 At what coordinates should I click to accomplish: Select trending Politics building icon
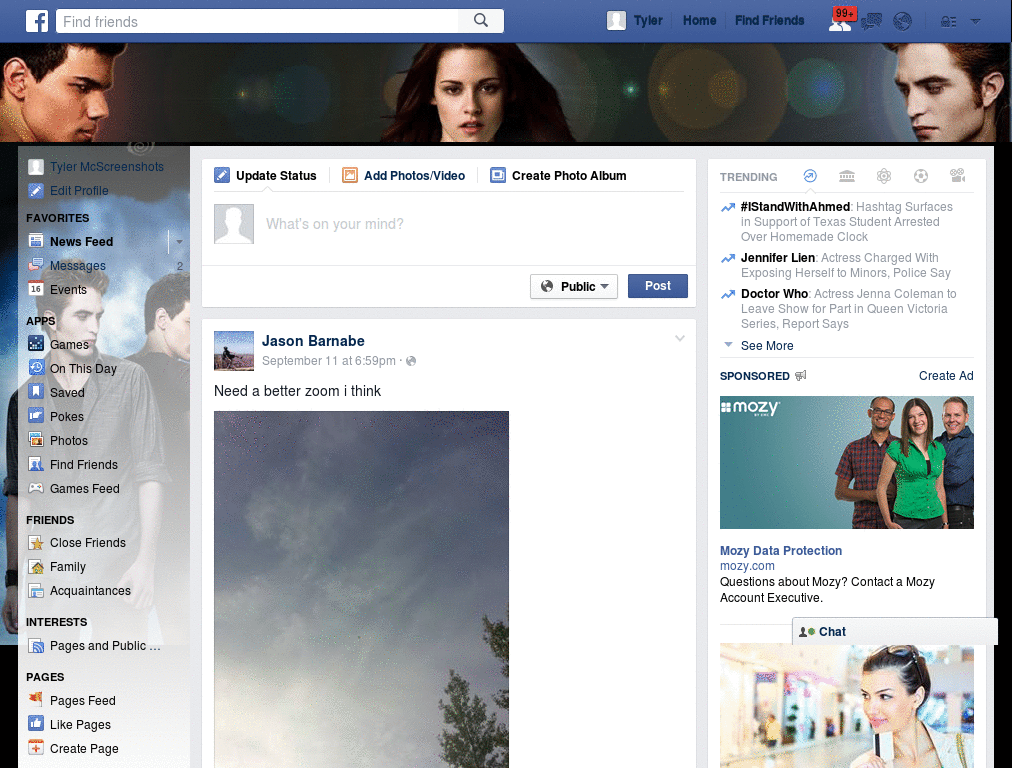[x=846, y=176]
